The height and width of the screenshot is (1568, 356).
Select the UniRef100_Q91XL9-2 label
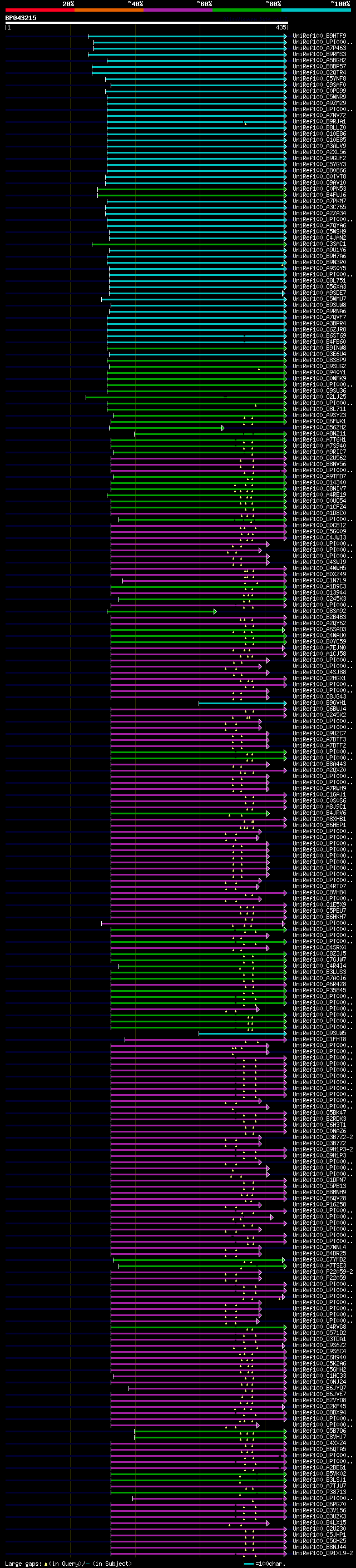pyautogui.click(x=322, y=1554)
